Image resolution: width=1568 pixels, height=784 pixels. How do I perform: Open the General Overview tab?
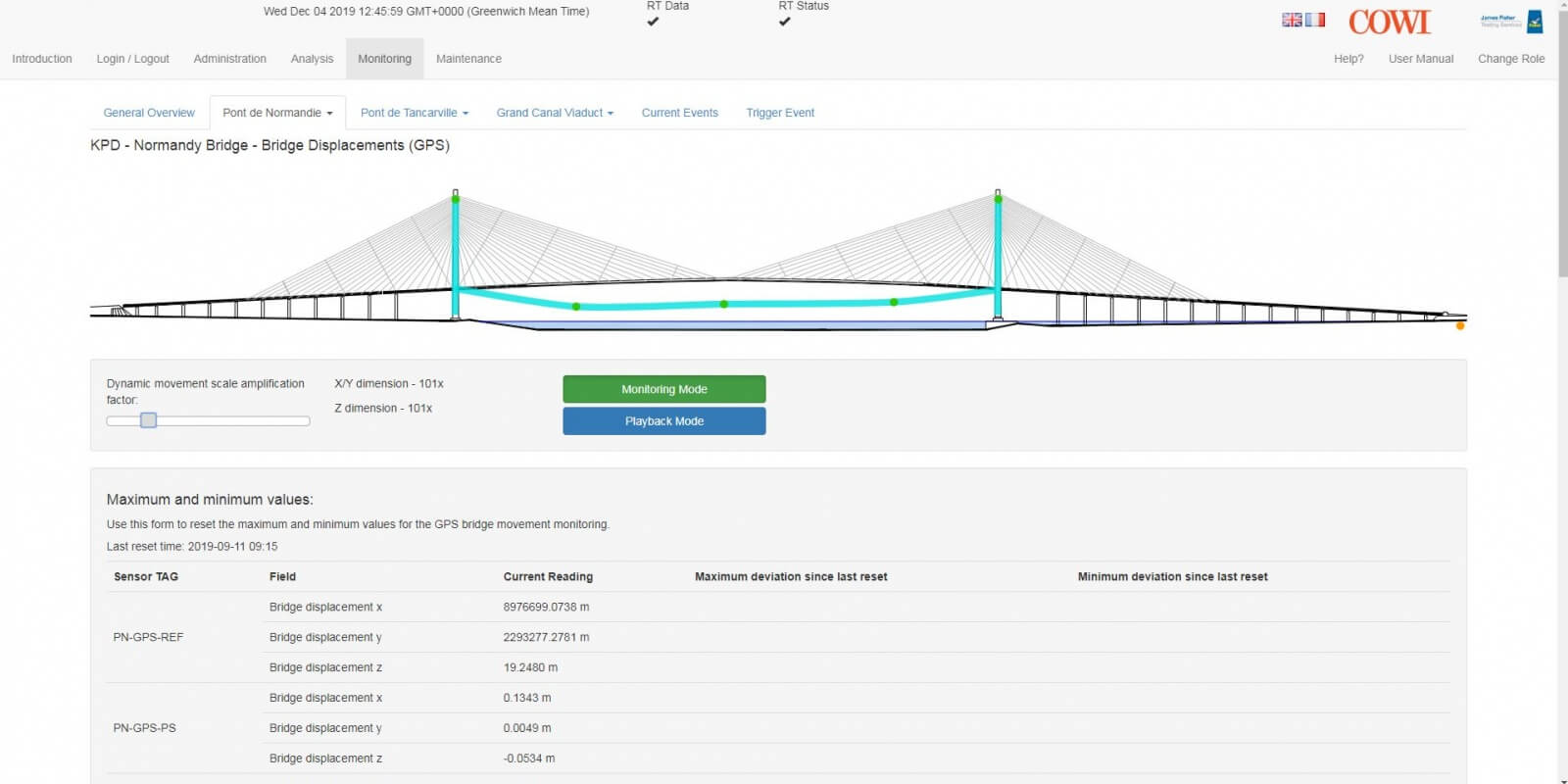(149, 113)
